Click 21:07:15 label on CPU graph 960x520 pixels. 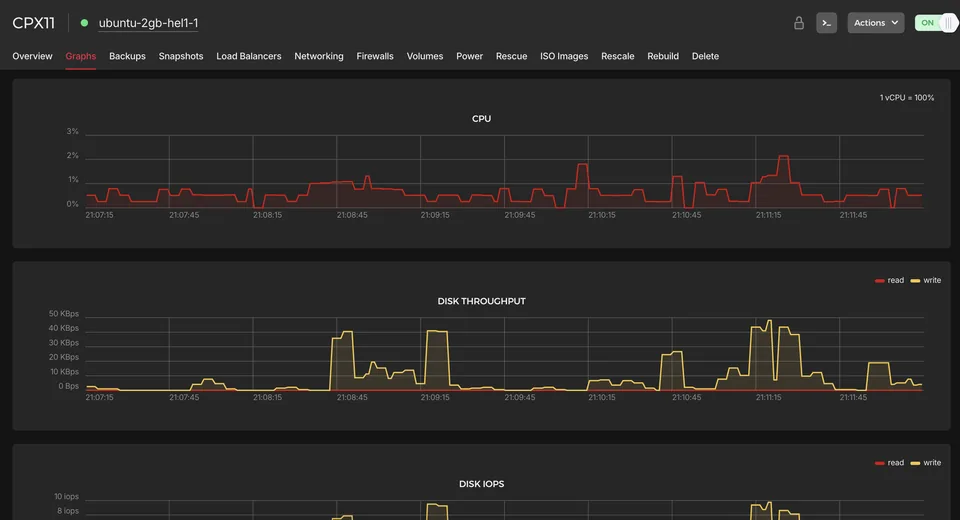(99, 215)
